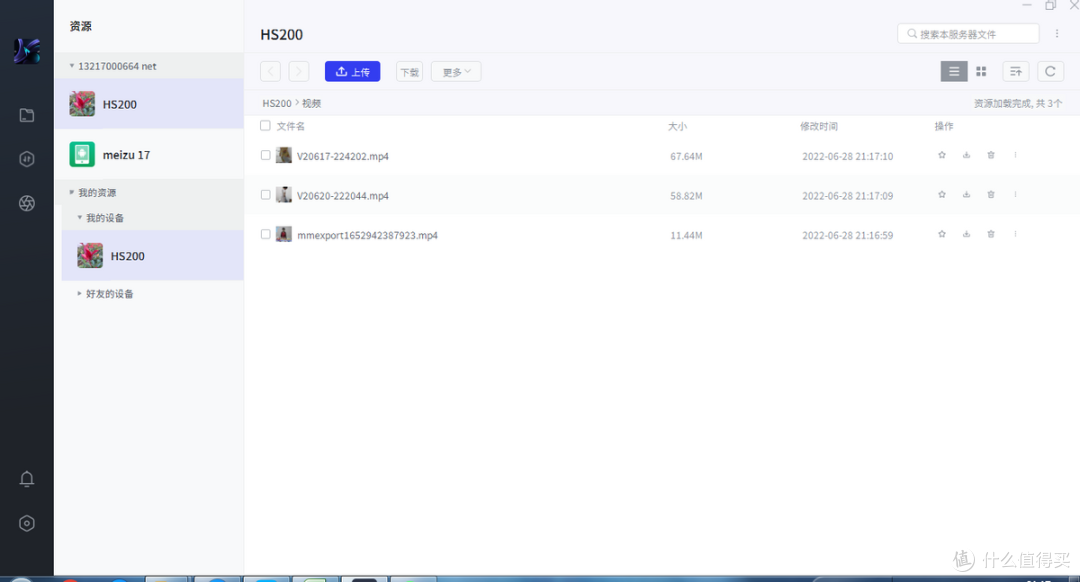Sort by the 文件名 column header
Viewport: 1080px width, 582px height.
point(291,126)
